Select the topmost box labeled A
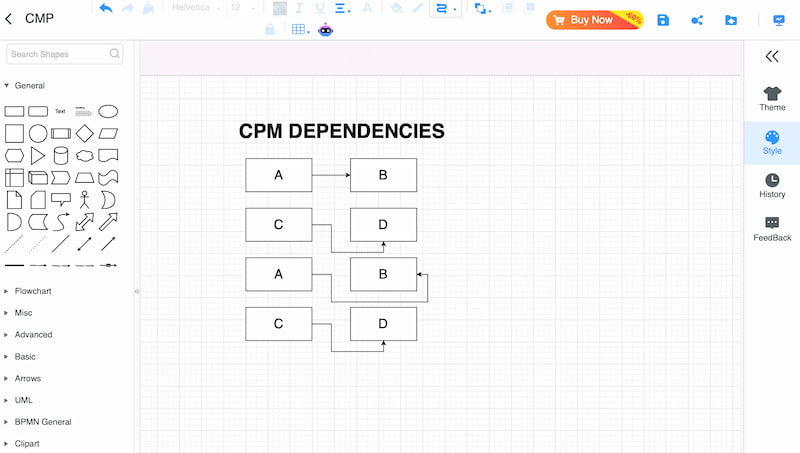800x453 pixels. pyautogui.click(x=279, y=175)
